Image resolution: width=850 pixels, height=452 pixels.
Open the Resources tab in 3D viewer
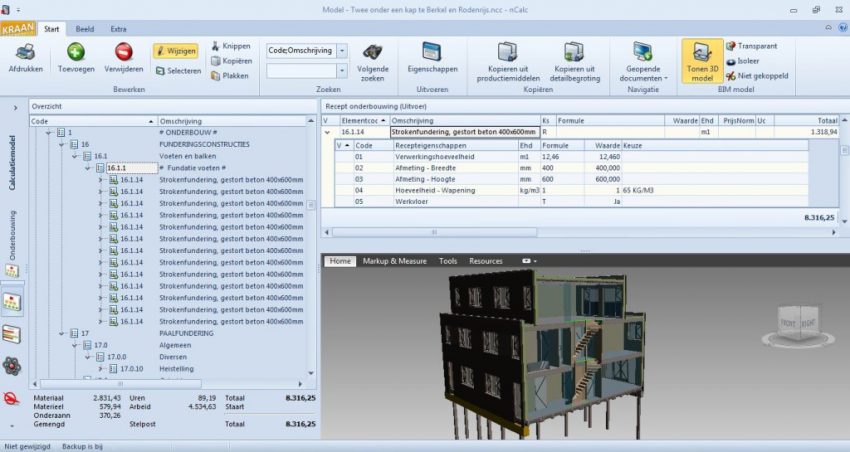(x=486, y=261)
